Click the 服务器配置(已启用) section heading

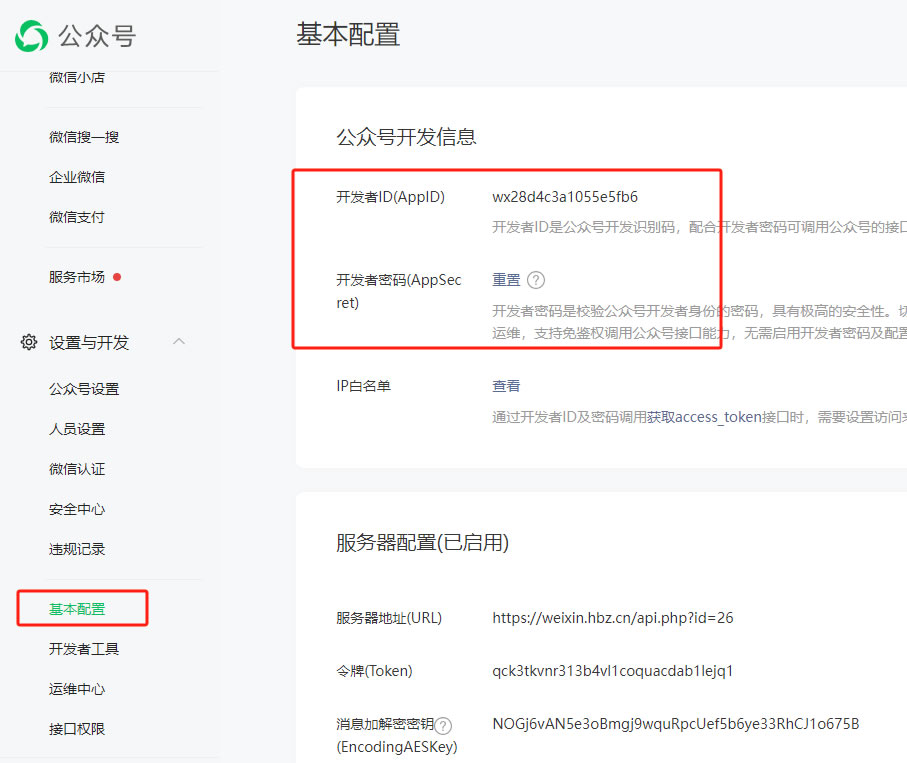422,543
